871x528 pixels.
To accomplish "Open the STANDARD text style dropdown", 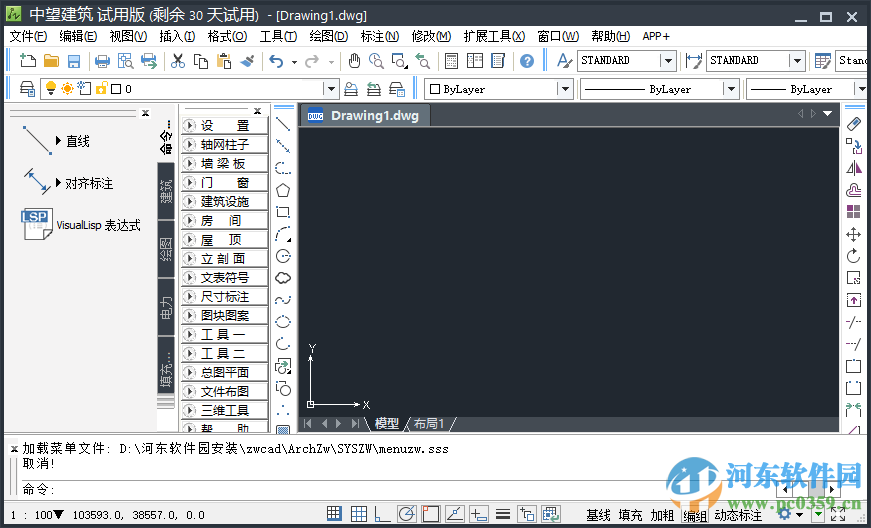I will point(668,61).
